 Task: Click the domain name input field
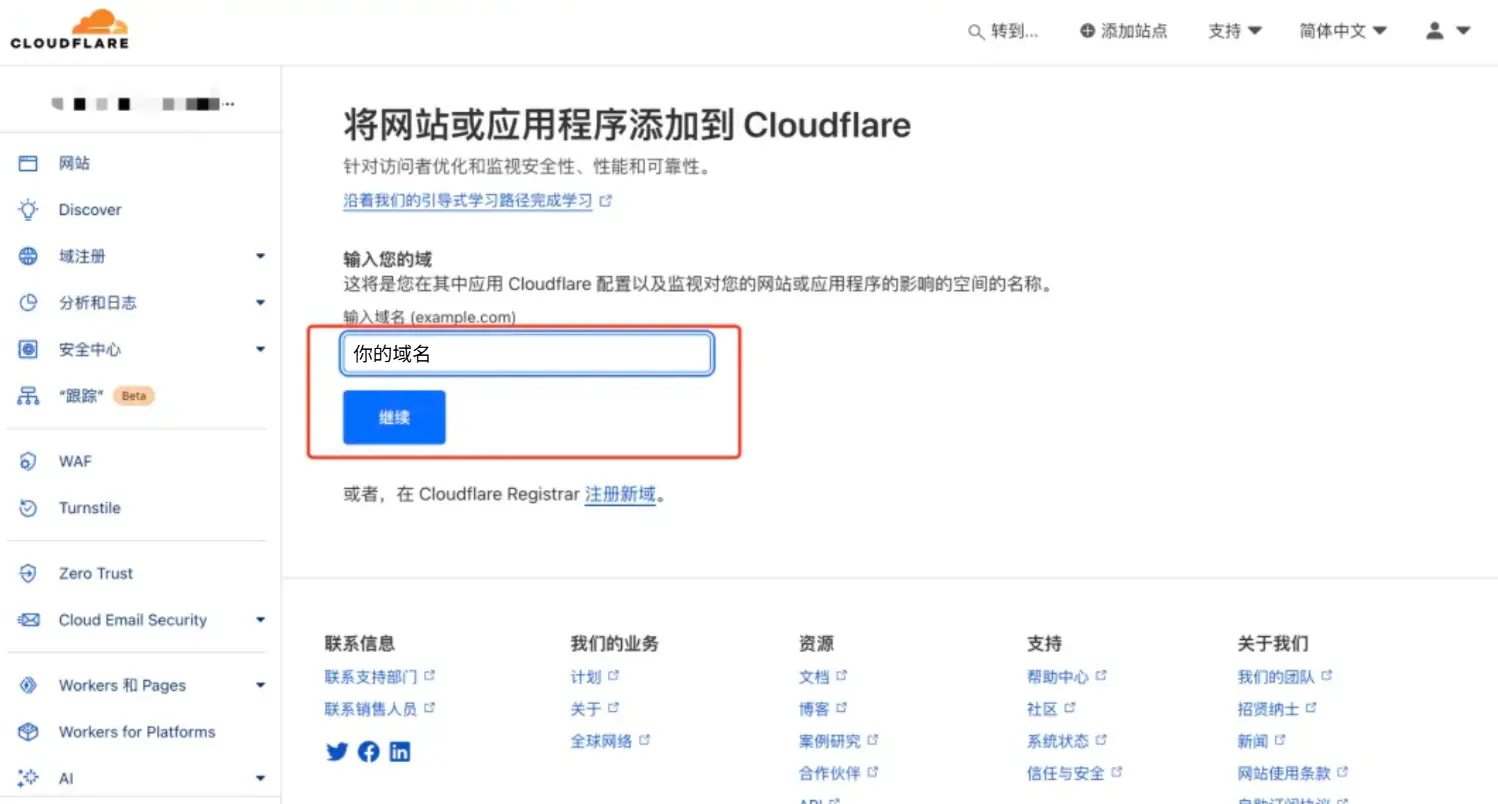coord(527,354)
